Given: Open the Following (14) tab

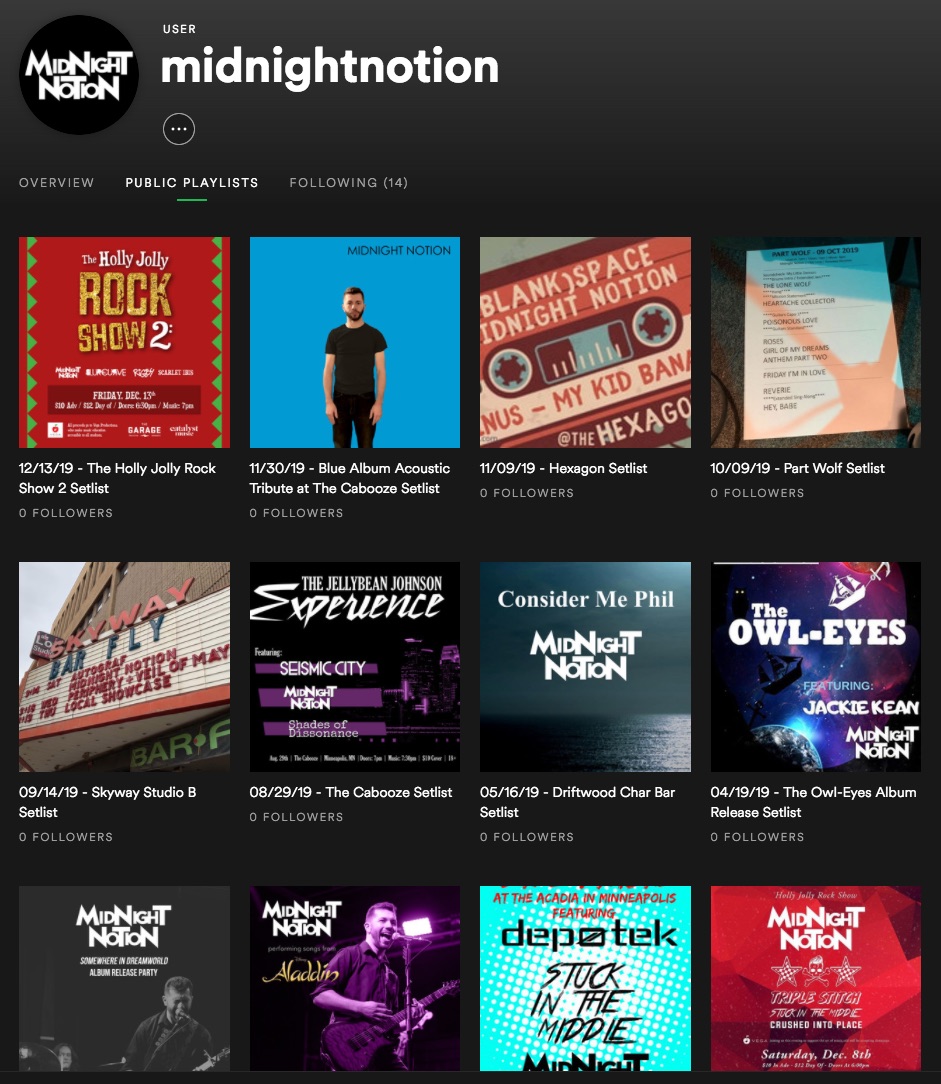Looking at the screenshot, I should coord(348,183).
